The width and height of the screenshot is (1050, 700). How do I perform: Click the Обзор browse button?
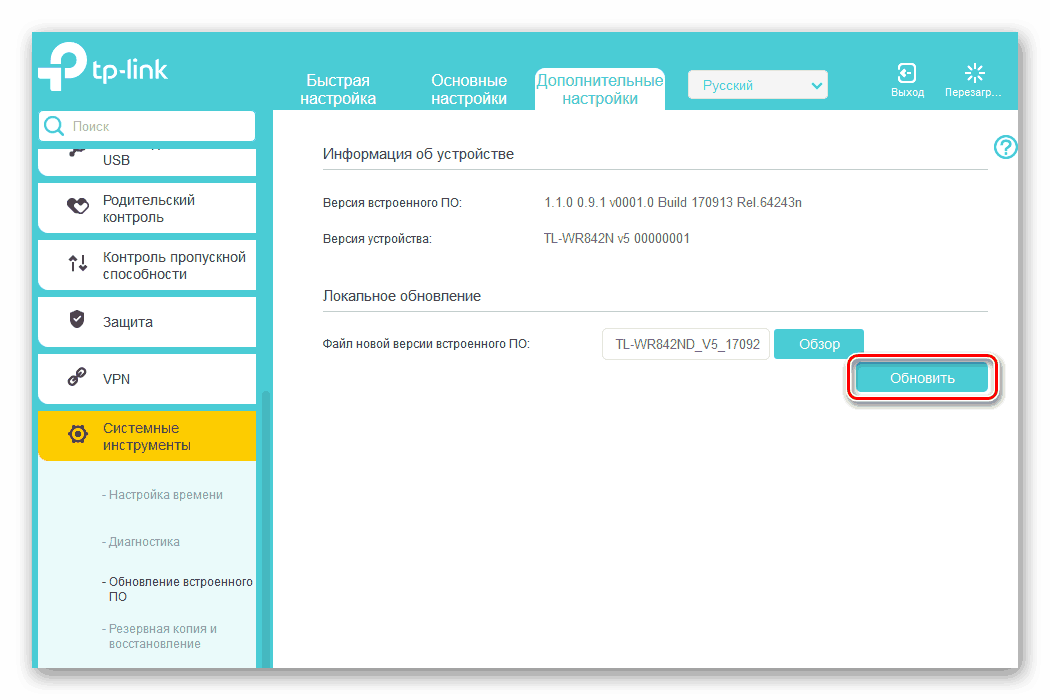pos(819,344)
